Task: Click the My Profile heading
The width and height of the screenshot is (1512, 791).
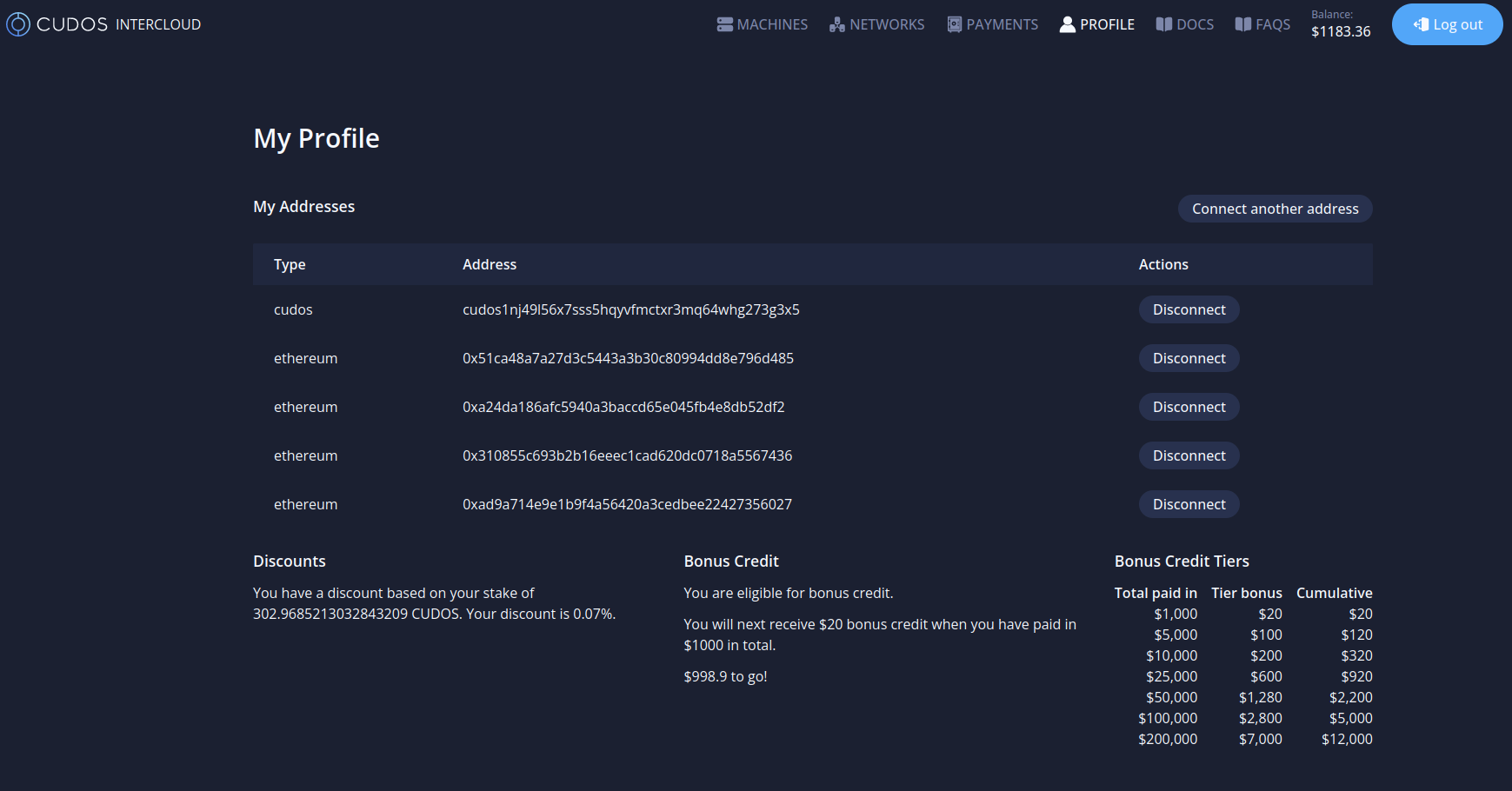Action: click(316, 138)
